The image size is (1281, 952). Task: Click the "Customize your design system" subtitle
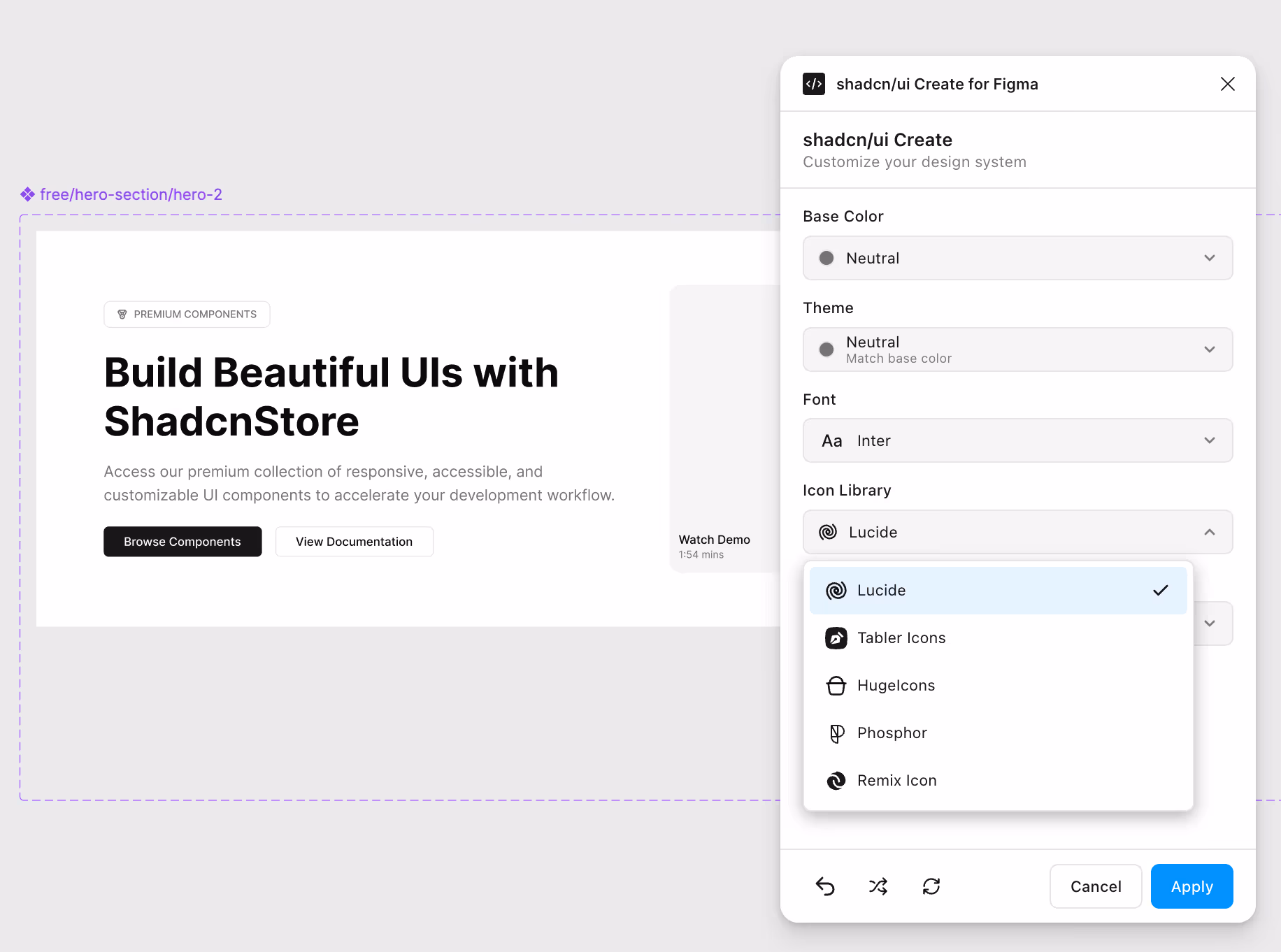pyautogui.click(x=915, y=162)
